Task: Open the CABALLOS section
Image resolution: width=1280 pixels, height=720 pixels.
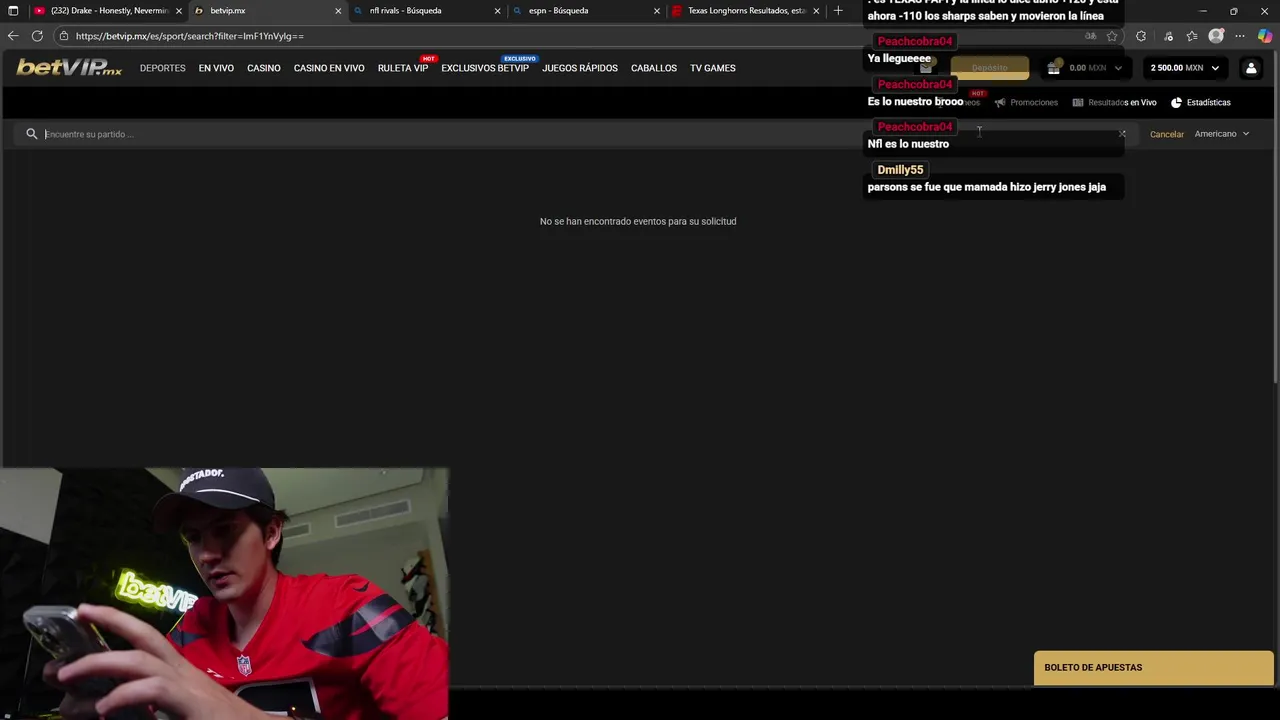Action: tap(654, 68)
